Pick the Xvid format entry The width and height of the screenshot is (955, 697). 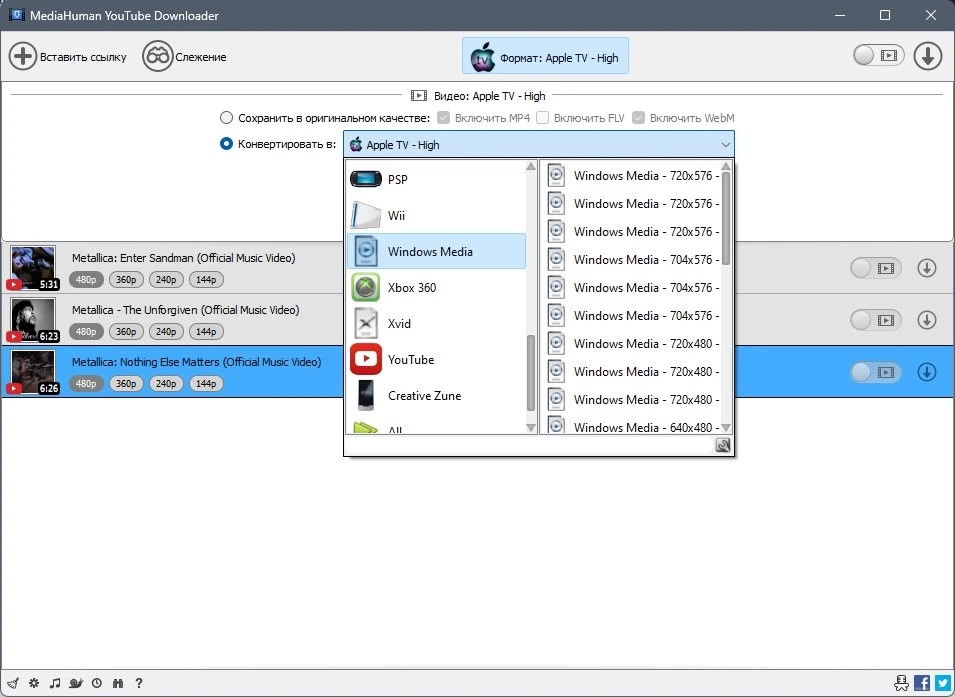tap(436, 323)
